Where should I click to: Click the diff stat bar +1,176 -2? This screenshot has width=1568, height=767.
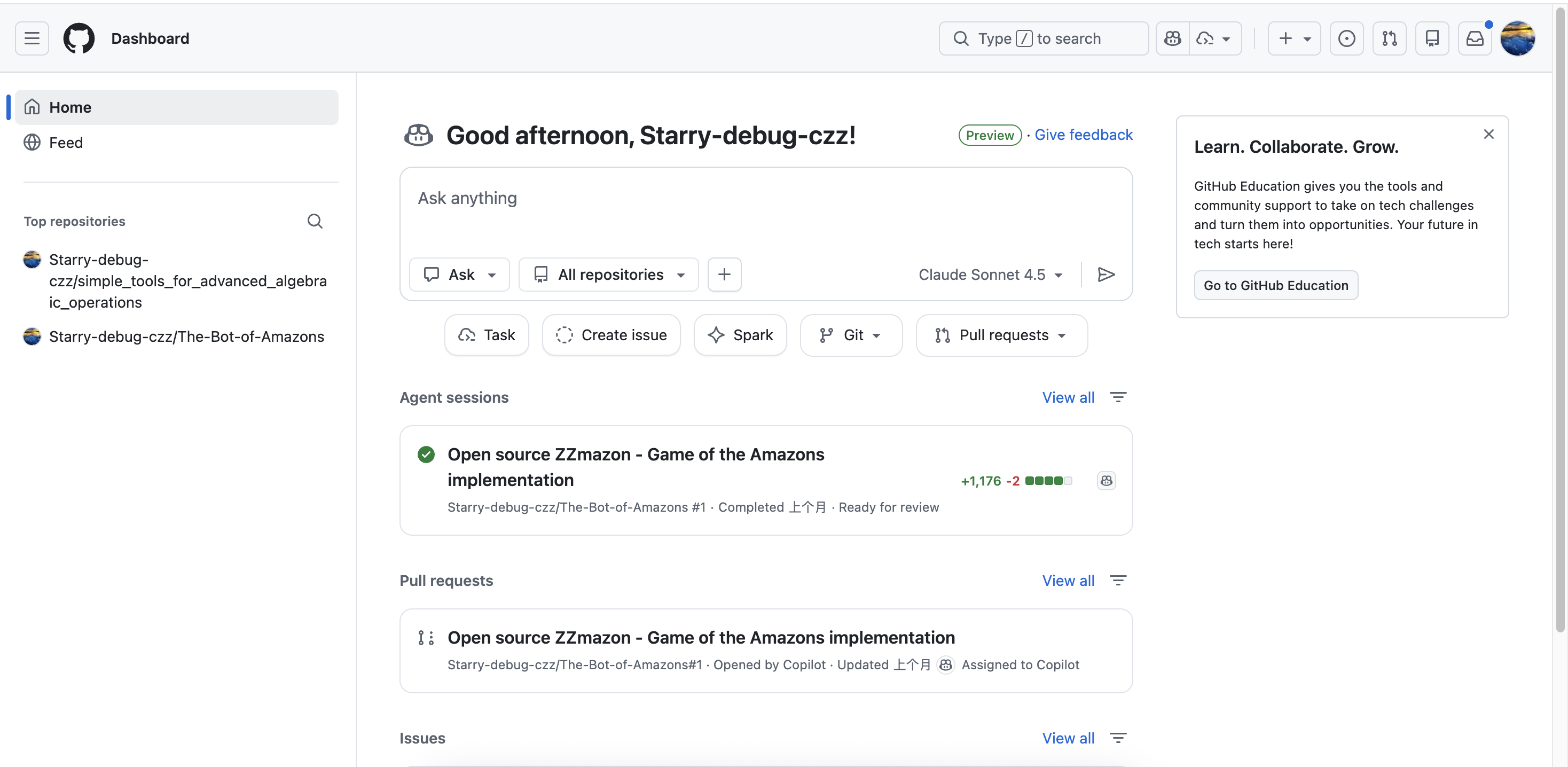[x=1016, y=481]
